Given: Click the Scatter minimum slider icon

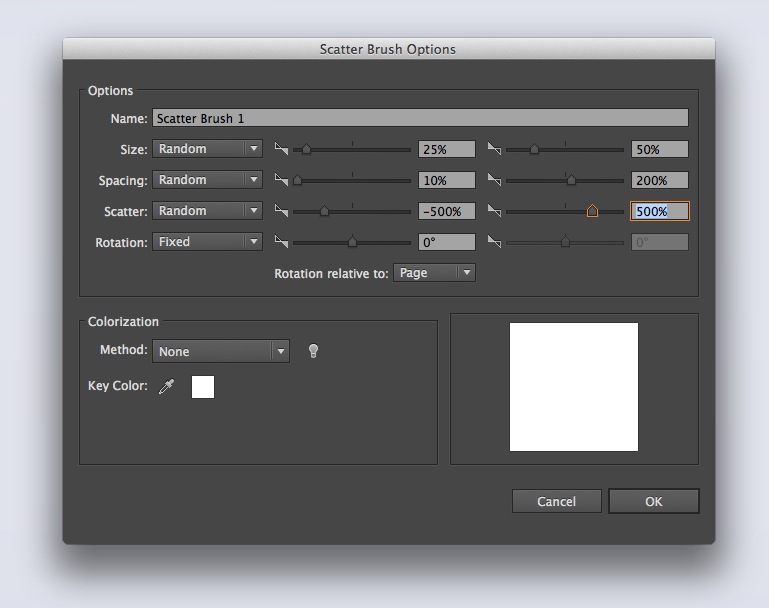Looking at the screenshot, I should pyautogui.click(x=281, y=211).
